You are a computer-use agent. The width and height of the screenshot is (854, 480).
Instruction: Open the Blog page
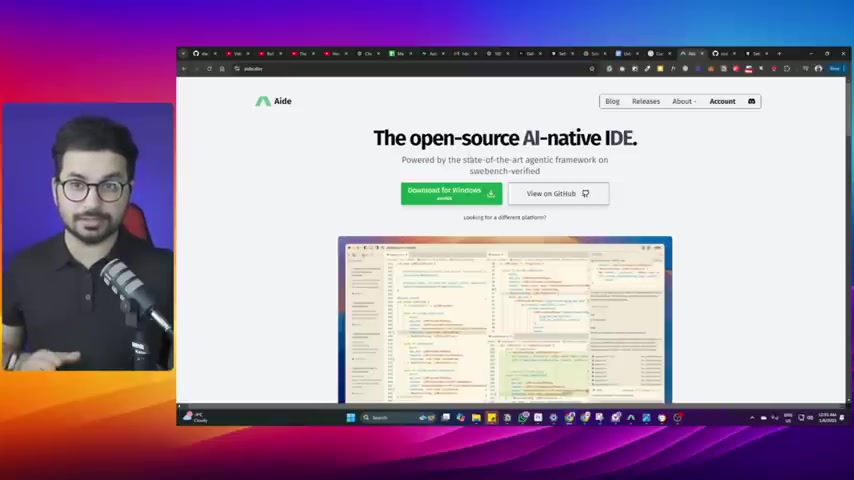pyautogui.click(x=612, y=101)
